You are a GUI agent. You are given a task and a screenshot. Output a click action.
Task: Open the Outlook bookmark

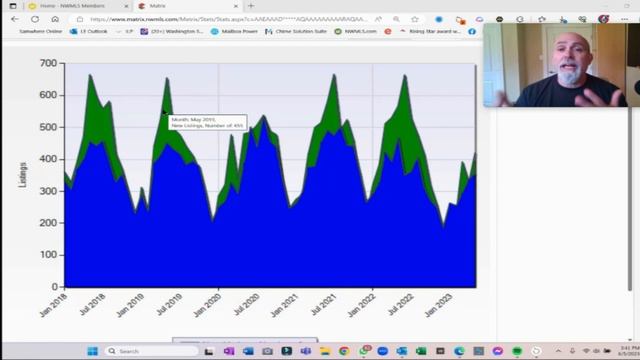[89, 31]
